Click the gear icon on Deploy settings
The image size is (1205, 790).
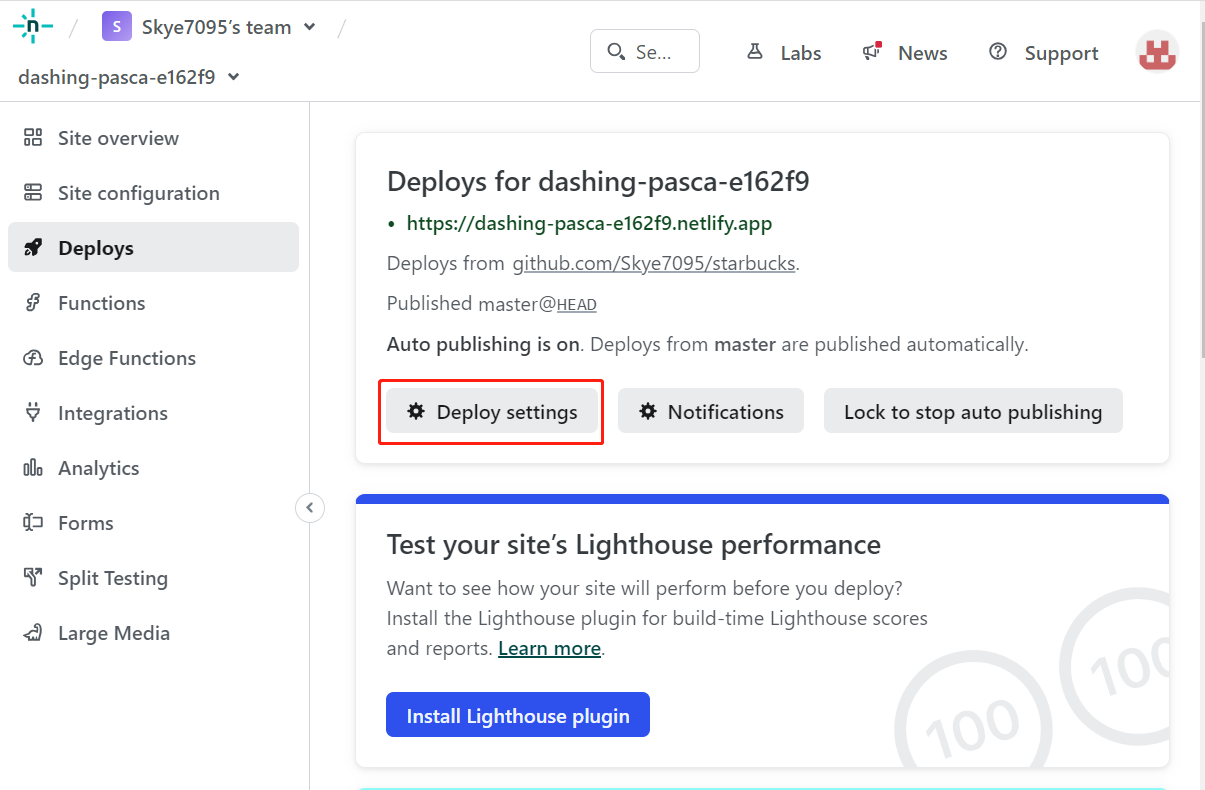(x=416, y=411)
